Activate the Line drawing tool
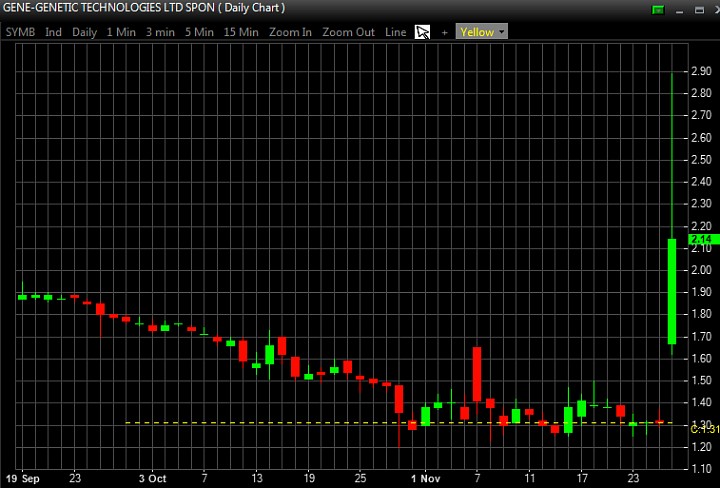Screen dimensions: 720x488 tap(396, 32)
